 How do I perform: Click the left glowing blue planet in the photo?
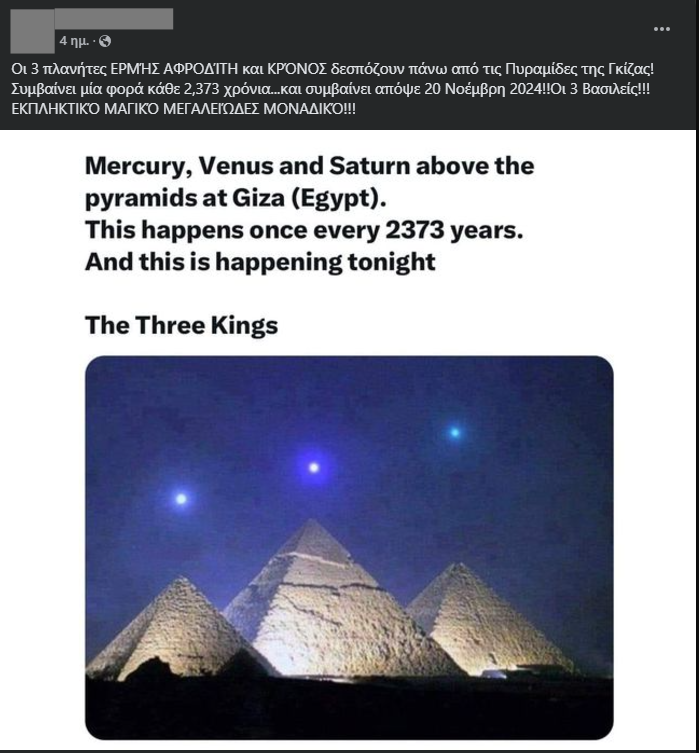pos(181,499)
